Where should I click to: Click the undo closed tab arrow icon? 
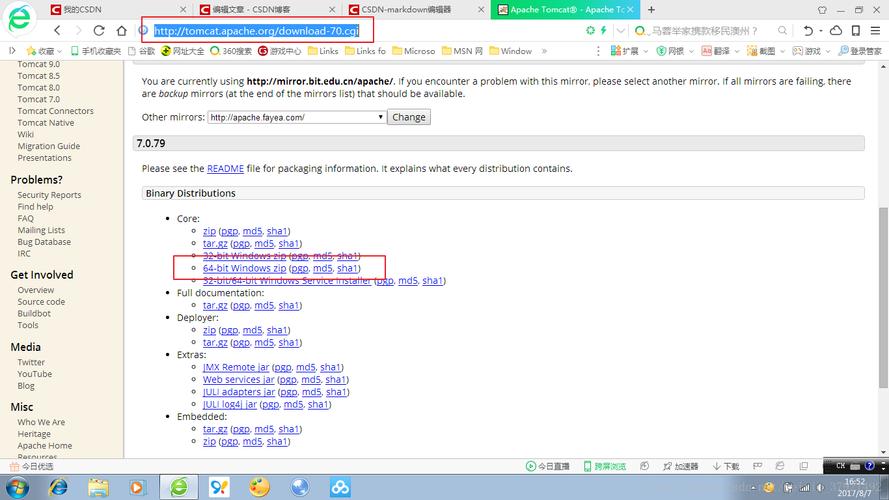(x=808, y=30)
